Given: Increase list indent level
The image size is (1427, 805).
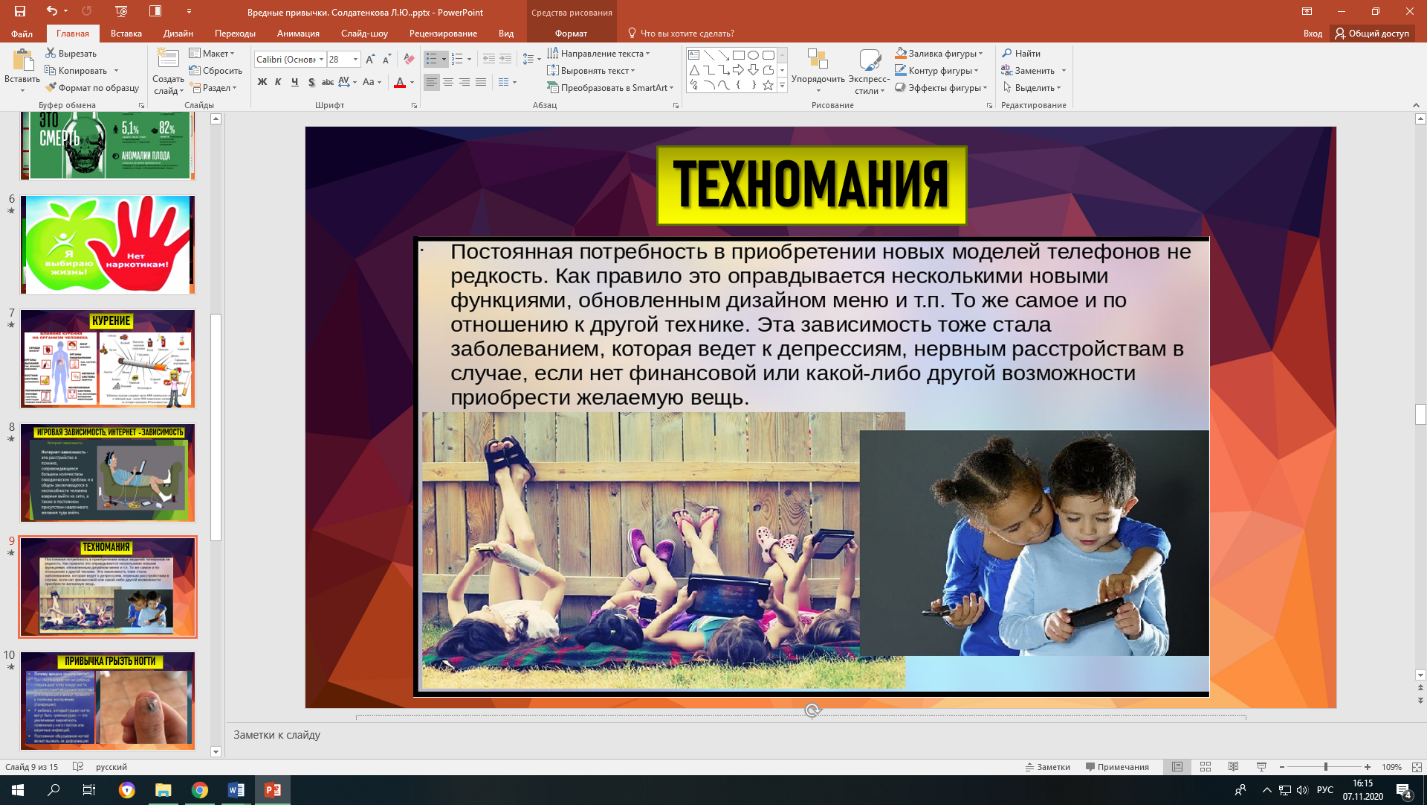Looking at the screenshot, I should (x=503, y=59).
